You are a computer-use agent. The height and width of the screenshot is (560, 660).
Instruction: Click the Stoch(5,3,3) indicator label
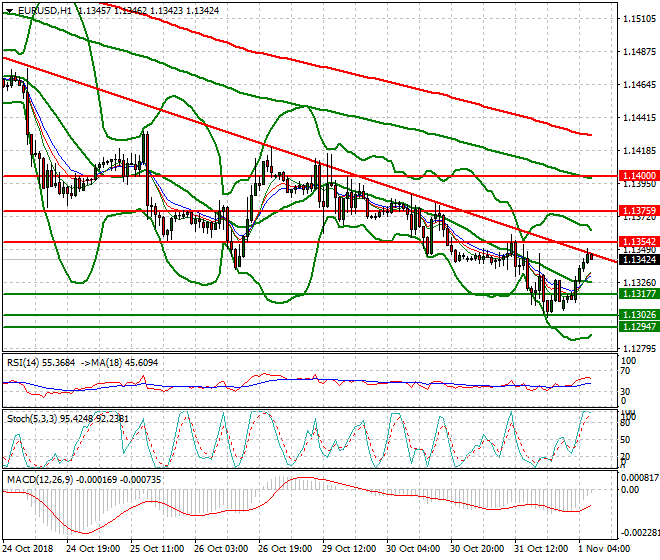pos(32,419)
